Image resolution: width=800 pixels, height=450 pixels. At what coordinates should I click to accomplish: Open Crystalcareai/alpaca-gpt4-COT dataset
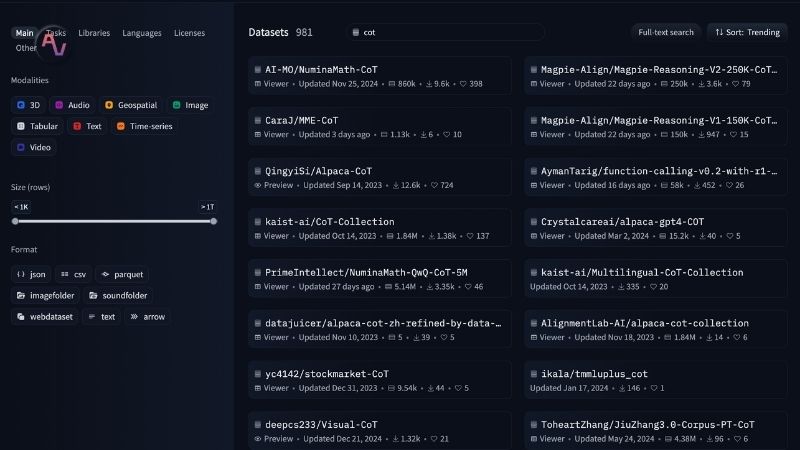click(656, 228)
